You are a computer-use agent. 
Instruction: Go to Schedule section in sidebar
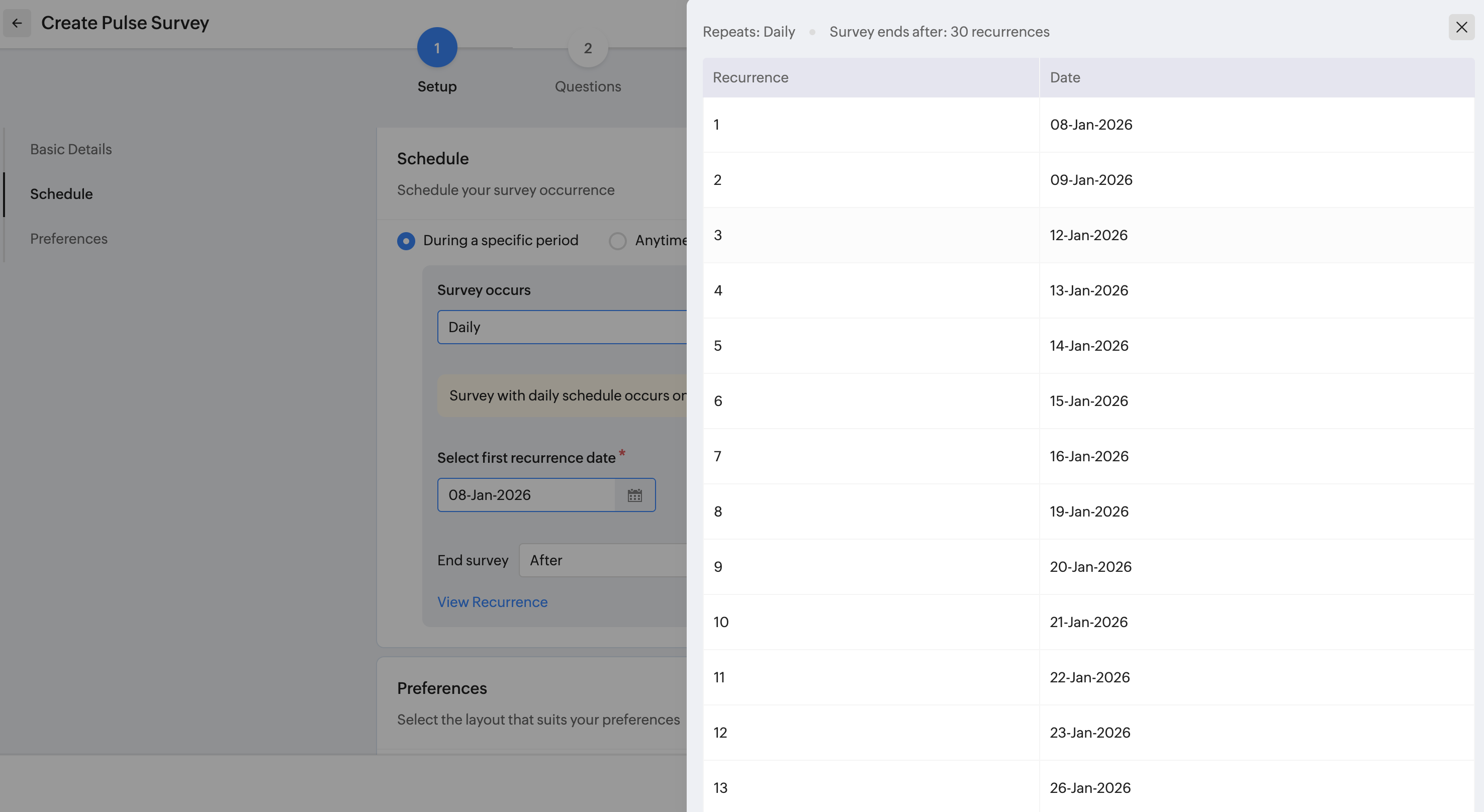point(61,194)
